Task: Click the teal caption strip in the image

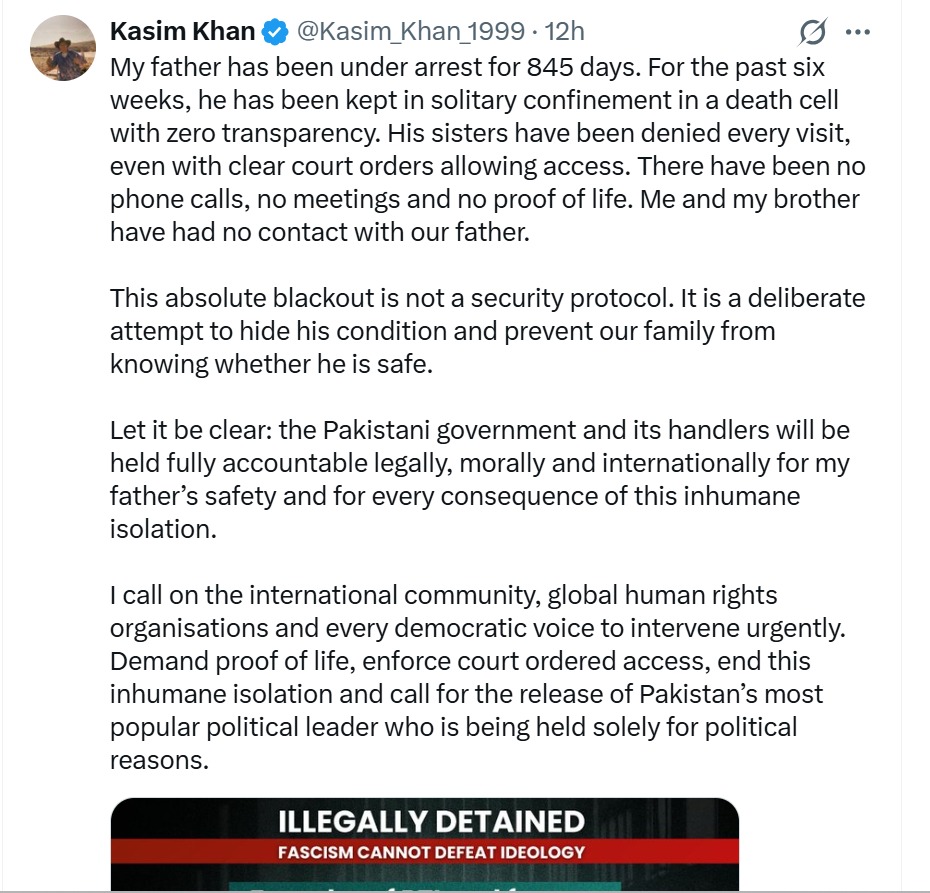Action: 424,884
